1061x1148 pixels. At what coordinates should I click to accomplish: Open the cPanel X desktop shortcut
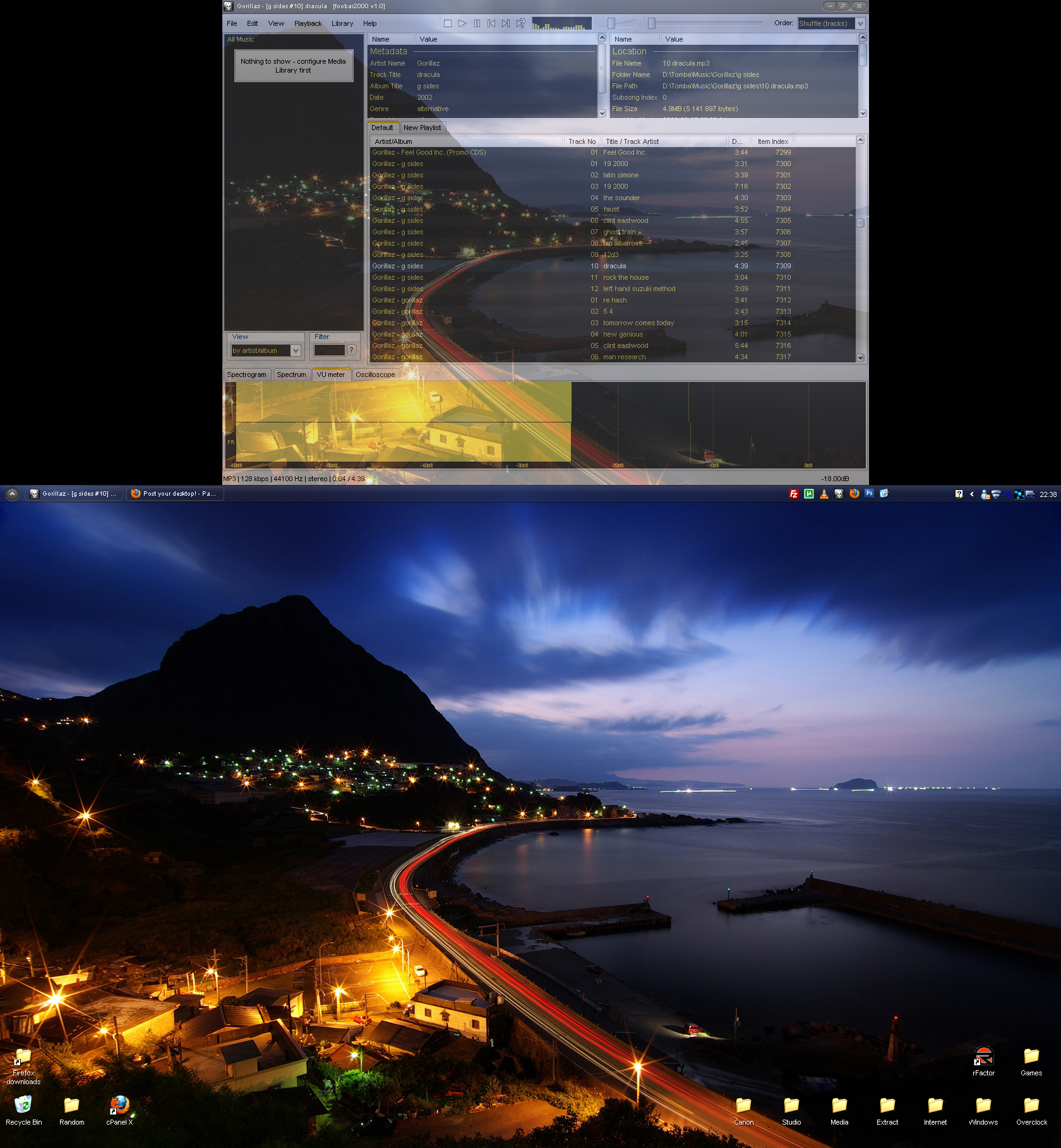[119, 1111]
